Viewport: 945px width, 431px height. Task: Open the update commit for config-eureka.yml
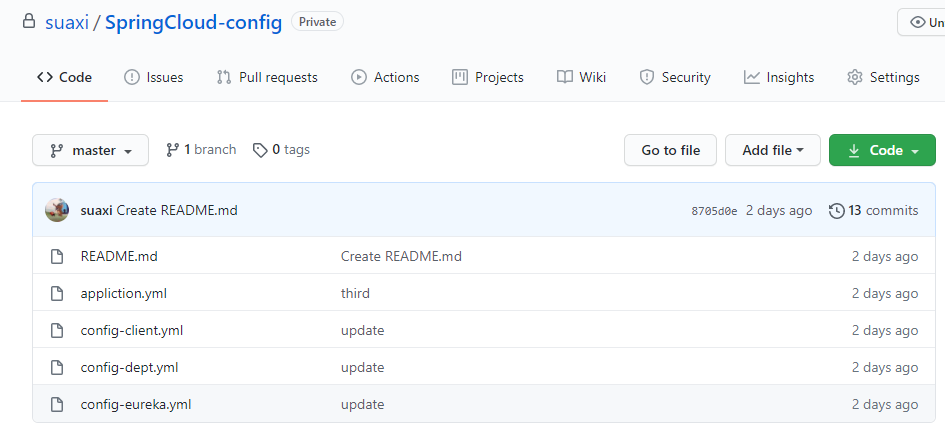click(363, 404)
